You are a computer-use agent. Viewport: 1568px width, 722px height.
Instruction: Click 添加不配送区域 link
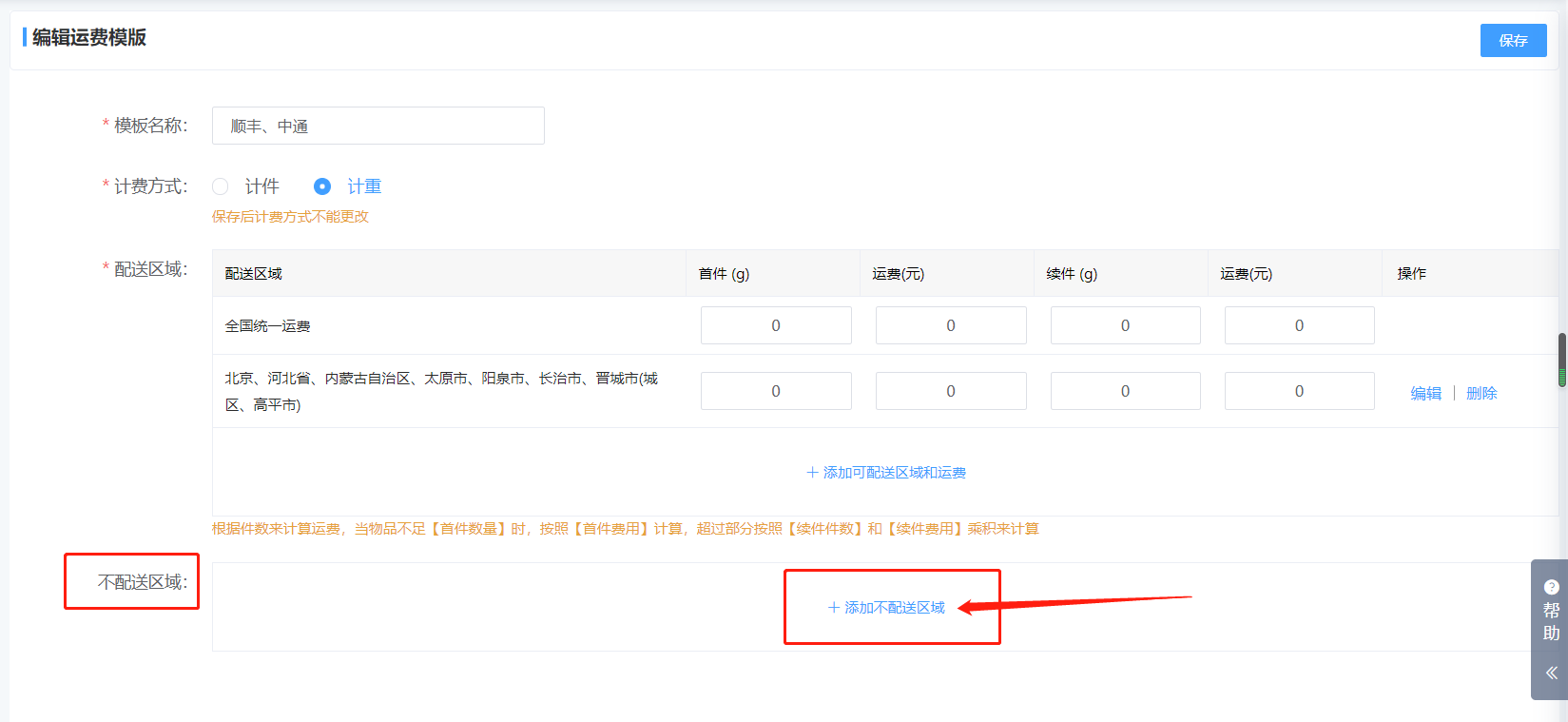tap(886, 608)
